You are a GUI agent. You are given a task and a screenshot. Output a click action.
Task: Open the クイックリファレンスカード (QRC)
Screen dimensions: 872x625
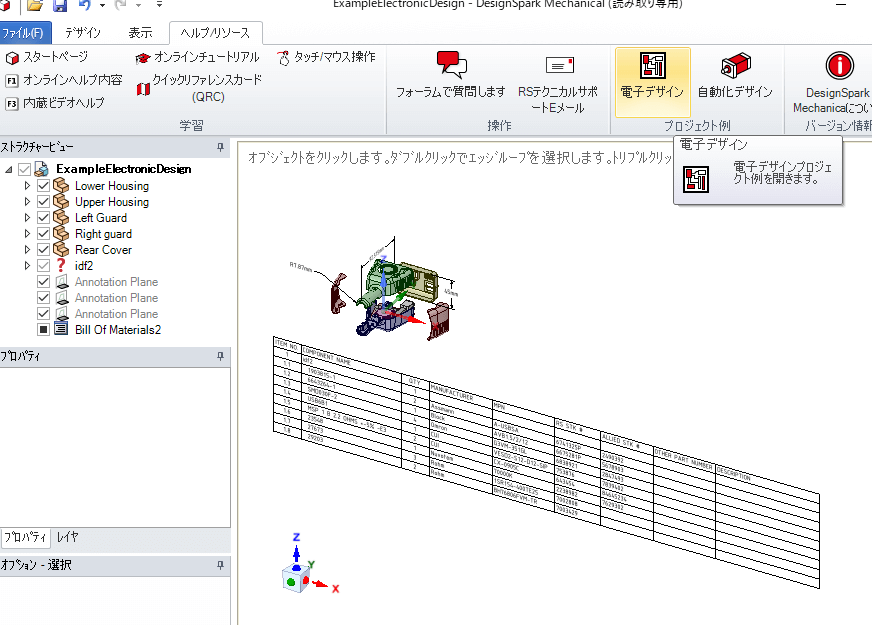coord(199,88)
